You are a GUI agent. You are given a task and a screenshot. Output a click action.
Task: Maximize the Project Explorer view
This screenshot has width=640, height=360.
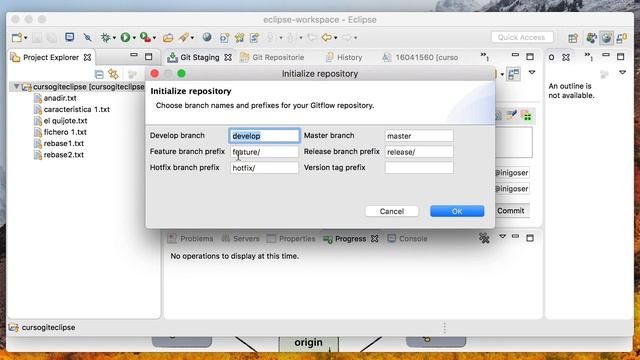[x=149, y=56]
